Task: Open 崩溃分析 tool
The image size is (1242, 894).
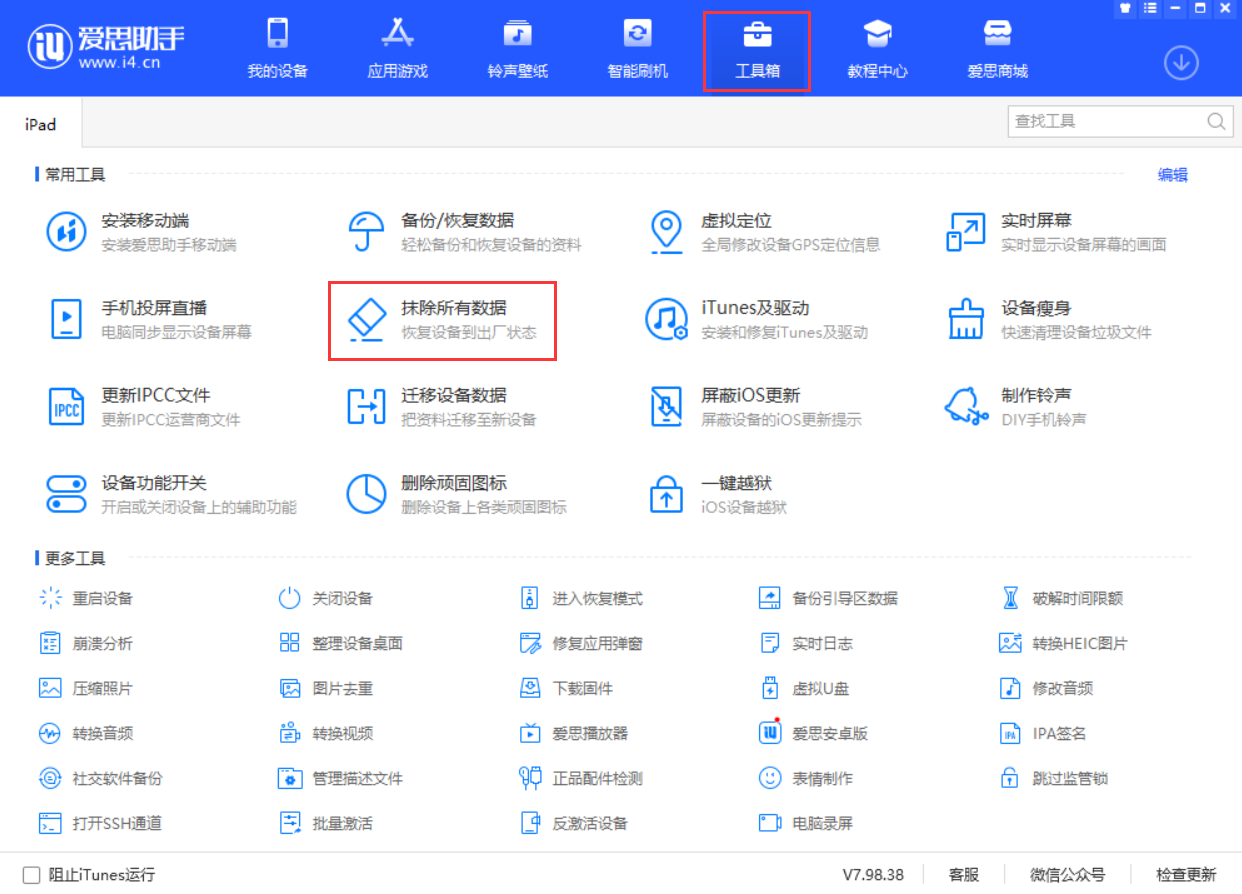Action: (85, 643)
